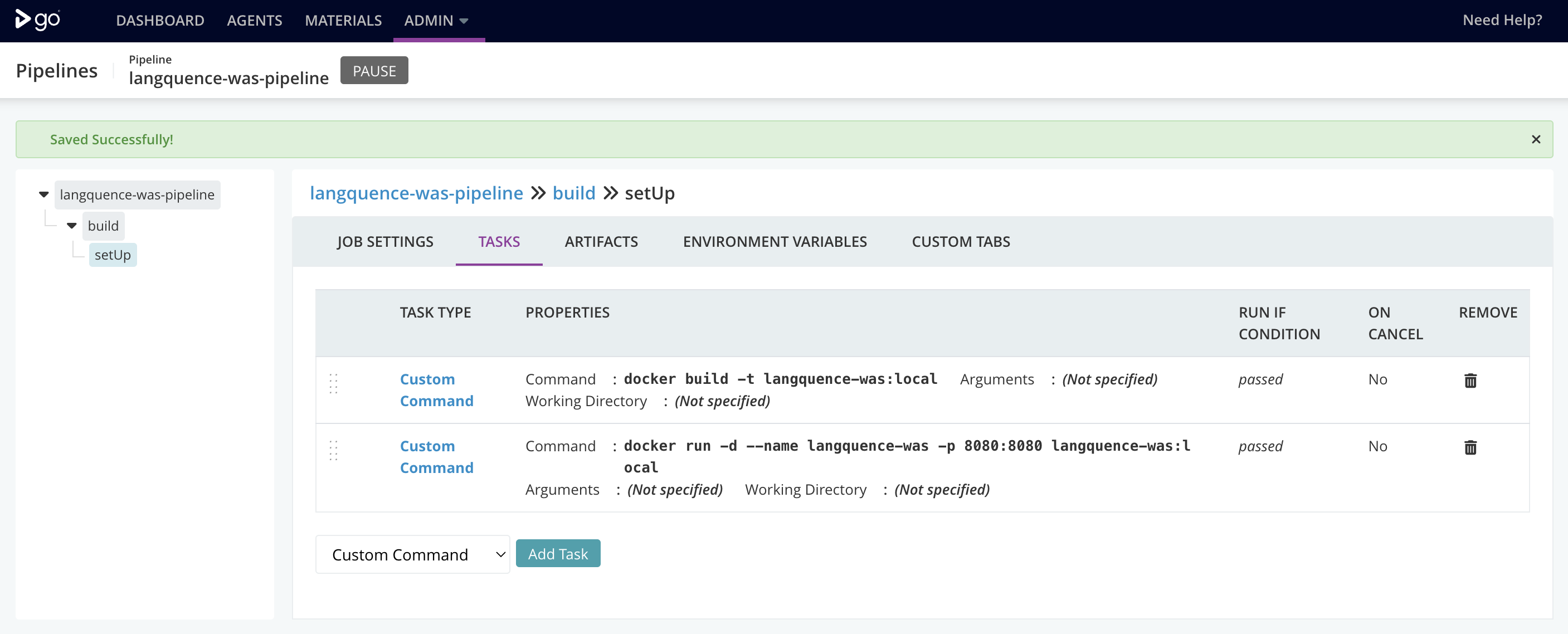Click the GoCD logo icon

[x=38, y=20]
